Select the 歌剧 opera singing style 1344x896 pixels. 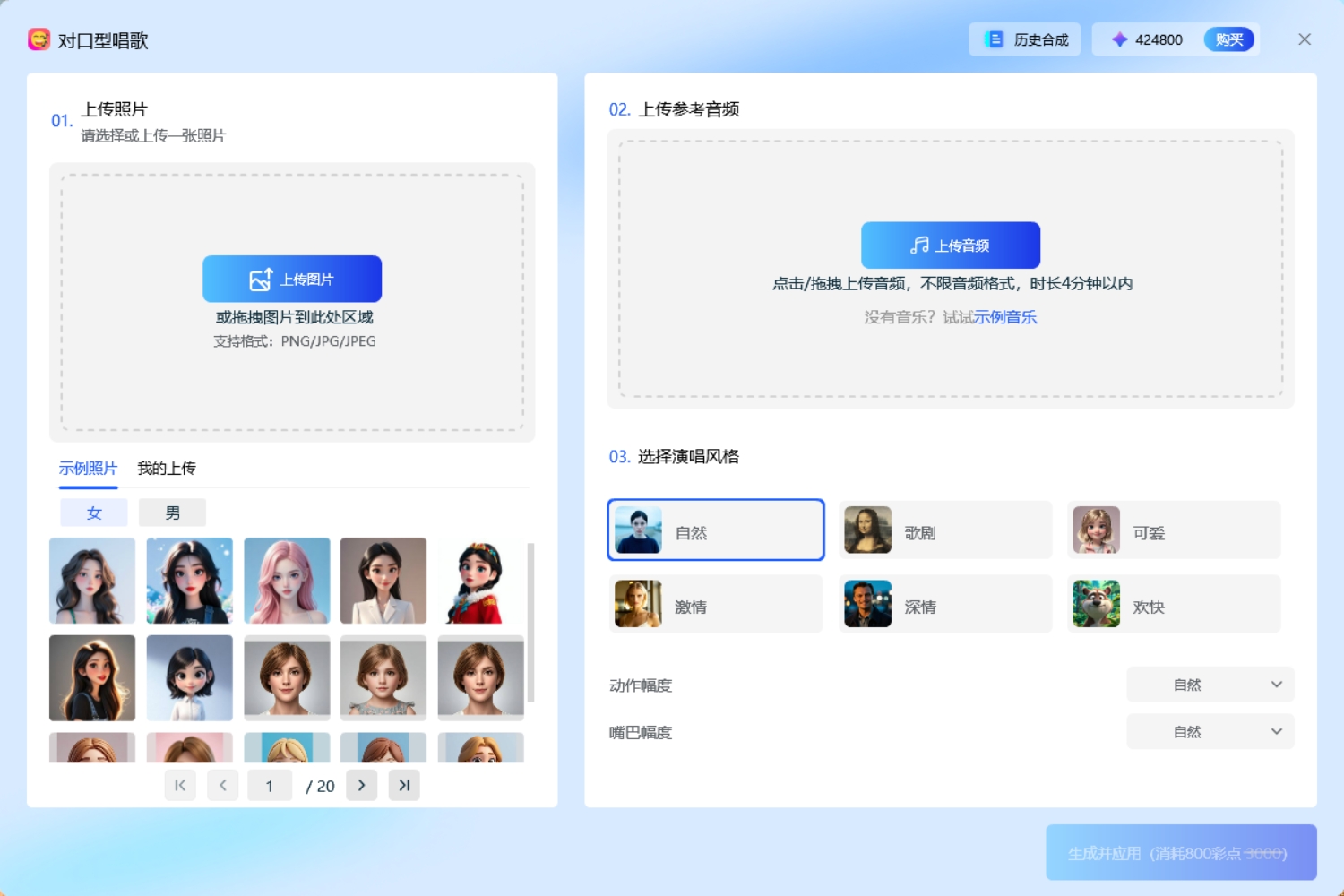click(944, 530)
